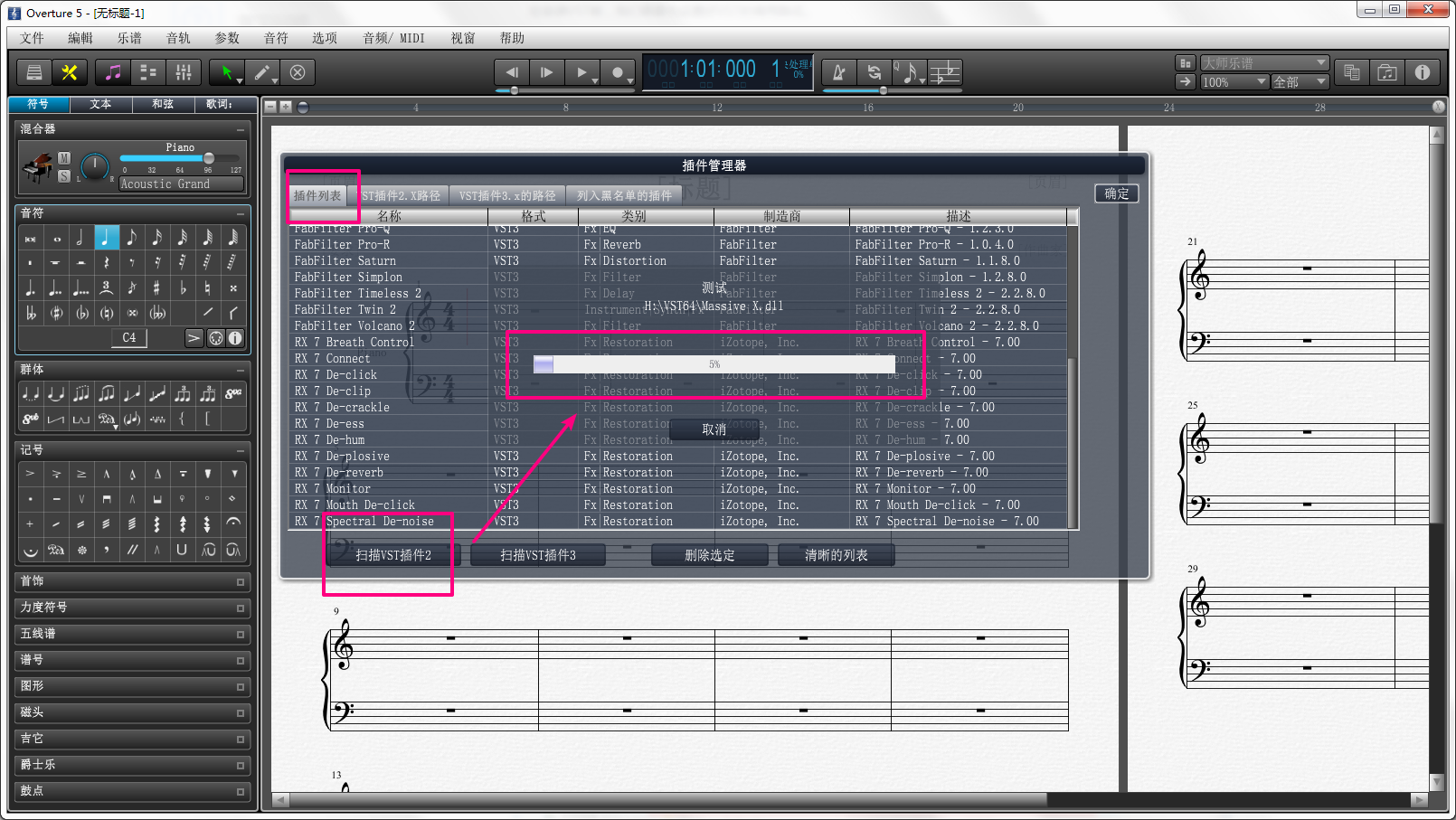This screenshot has width=1456, height=820.
Task: Open the 列入黑名单的插件 tab
Action: 624,195
